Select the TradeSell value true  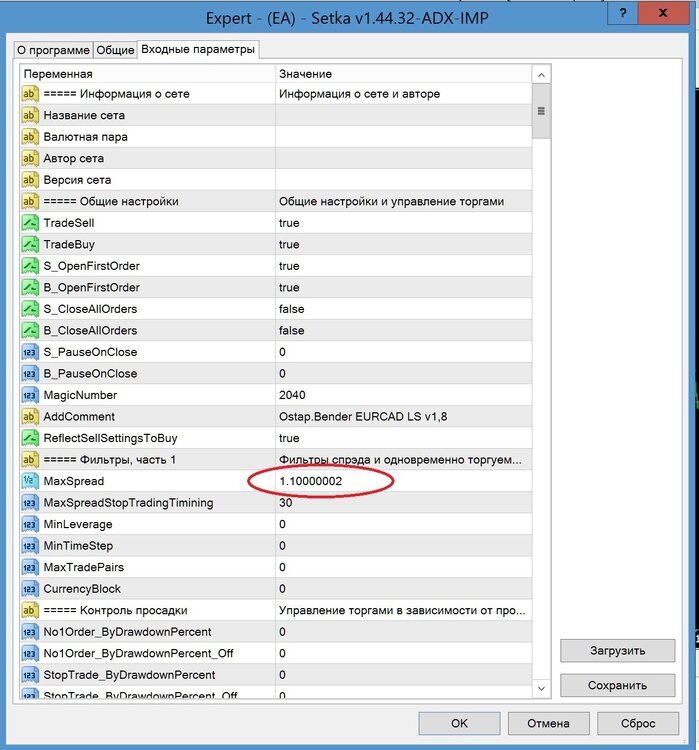(289, 223)
